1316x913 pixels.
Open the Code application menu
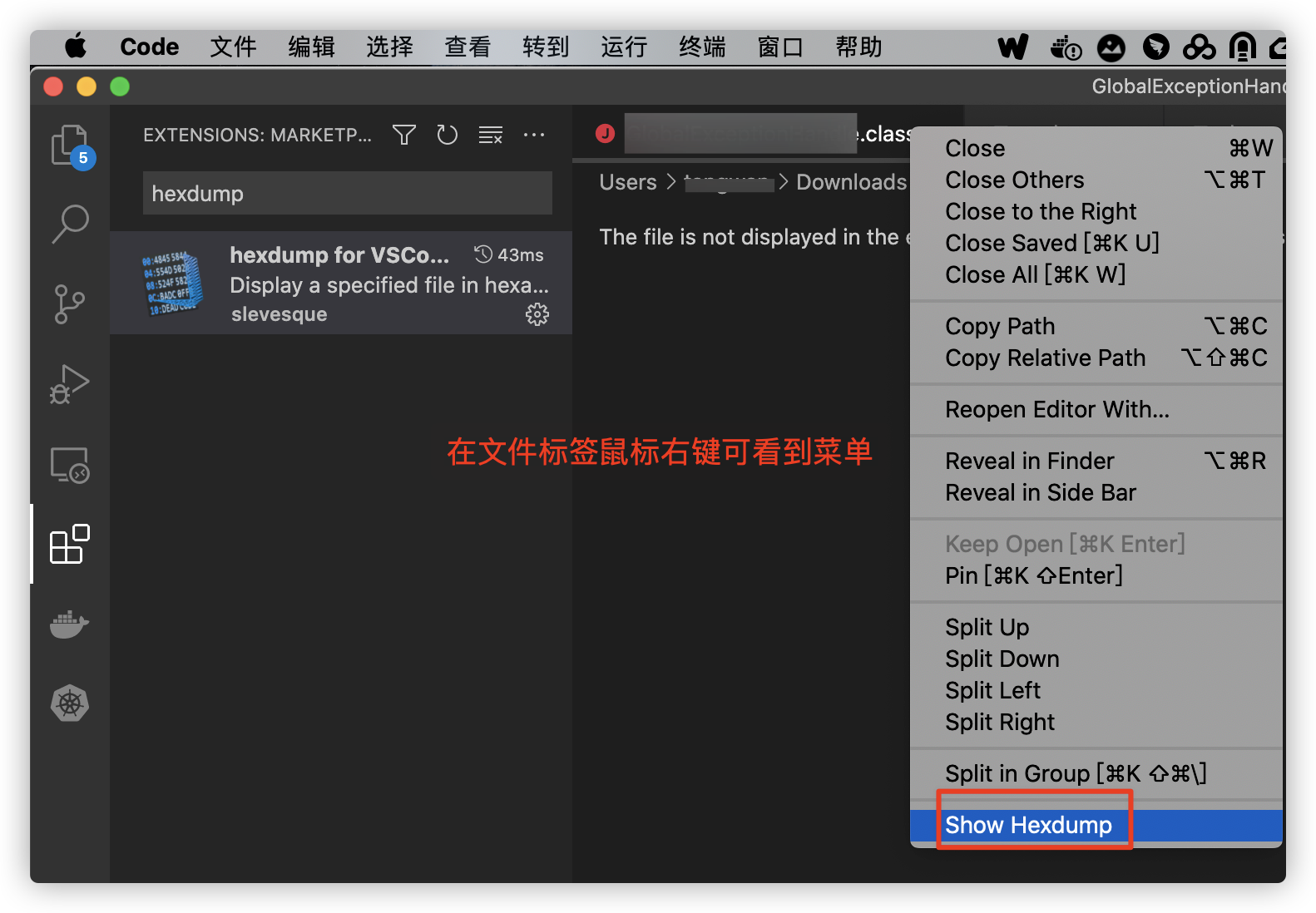(x=150, y=47)
